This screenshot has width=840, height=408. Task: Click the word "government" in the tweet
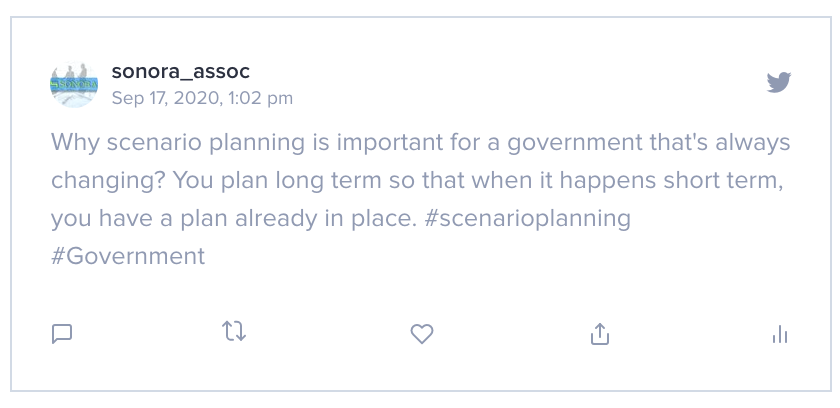pyautogui.click(x=575, y=143)
